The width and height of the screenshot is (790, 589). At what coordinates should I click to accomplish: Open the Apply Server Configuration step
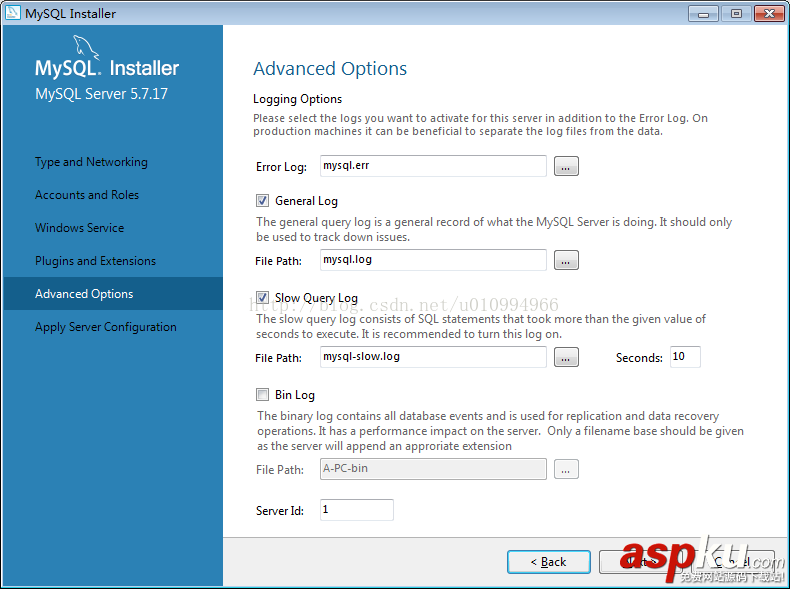pyautogui.click(x=106, y=327)
